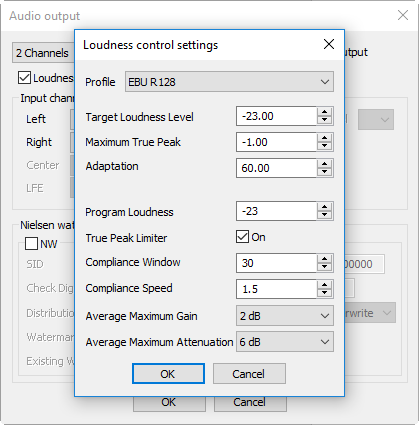Increase Maximum True Peak value
The width and height of the screenshot is (419, 425).
[324, 138]
